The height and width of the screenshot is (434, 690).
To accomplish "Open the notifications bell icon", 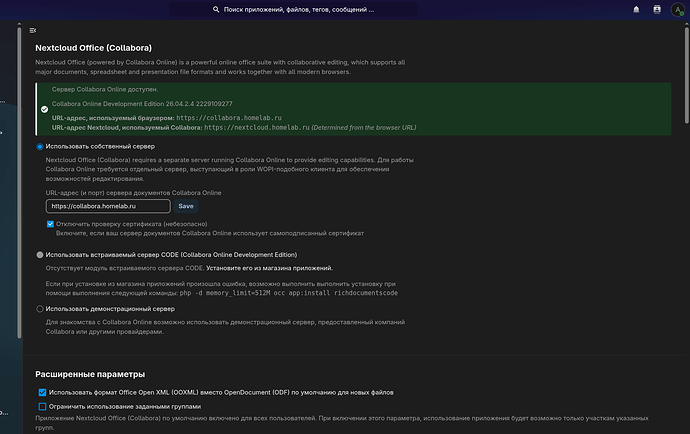I will tap(636, 9).
